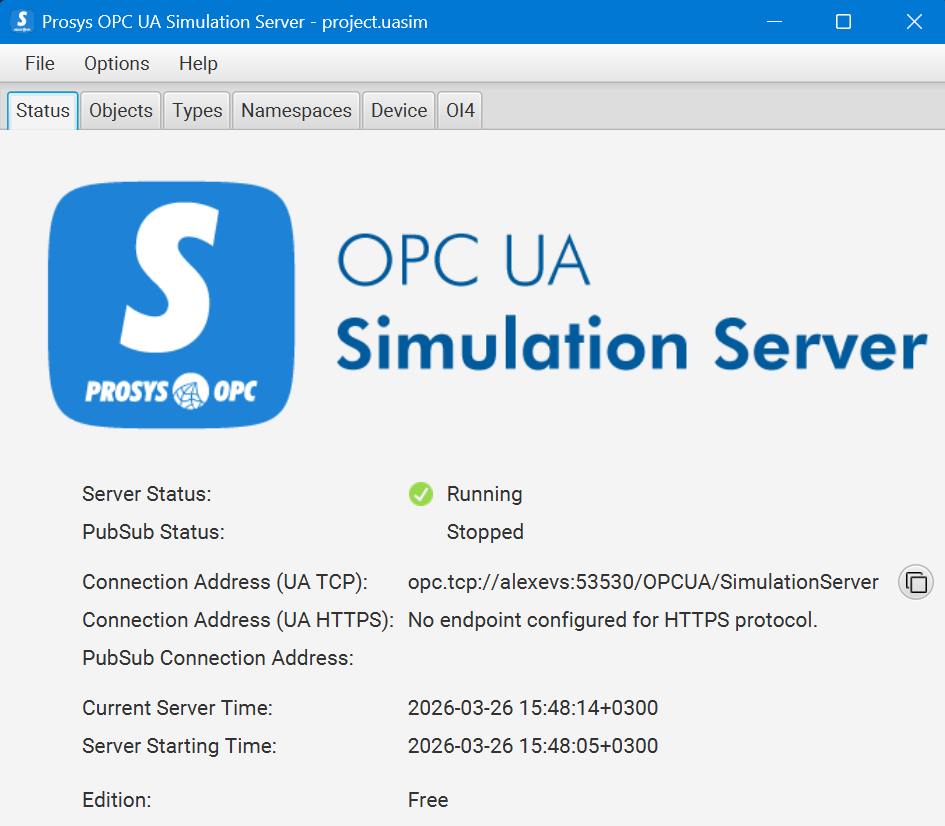Go to the Types tab
Viewport: 945px width, 826px height.
tap(197, 111)
